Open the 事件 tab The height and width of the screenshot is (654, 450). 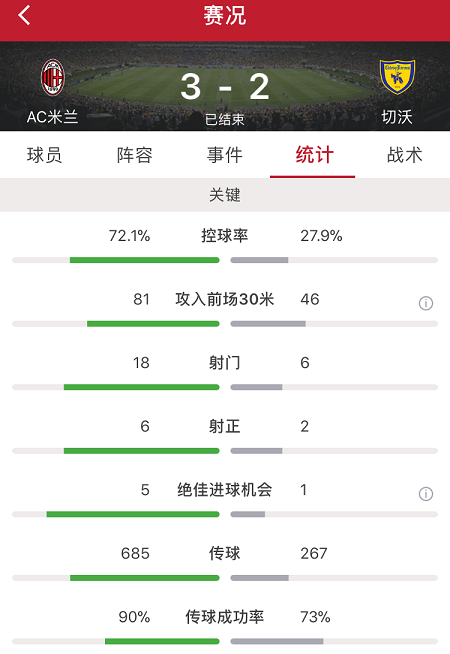click(x=225, y=155)
